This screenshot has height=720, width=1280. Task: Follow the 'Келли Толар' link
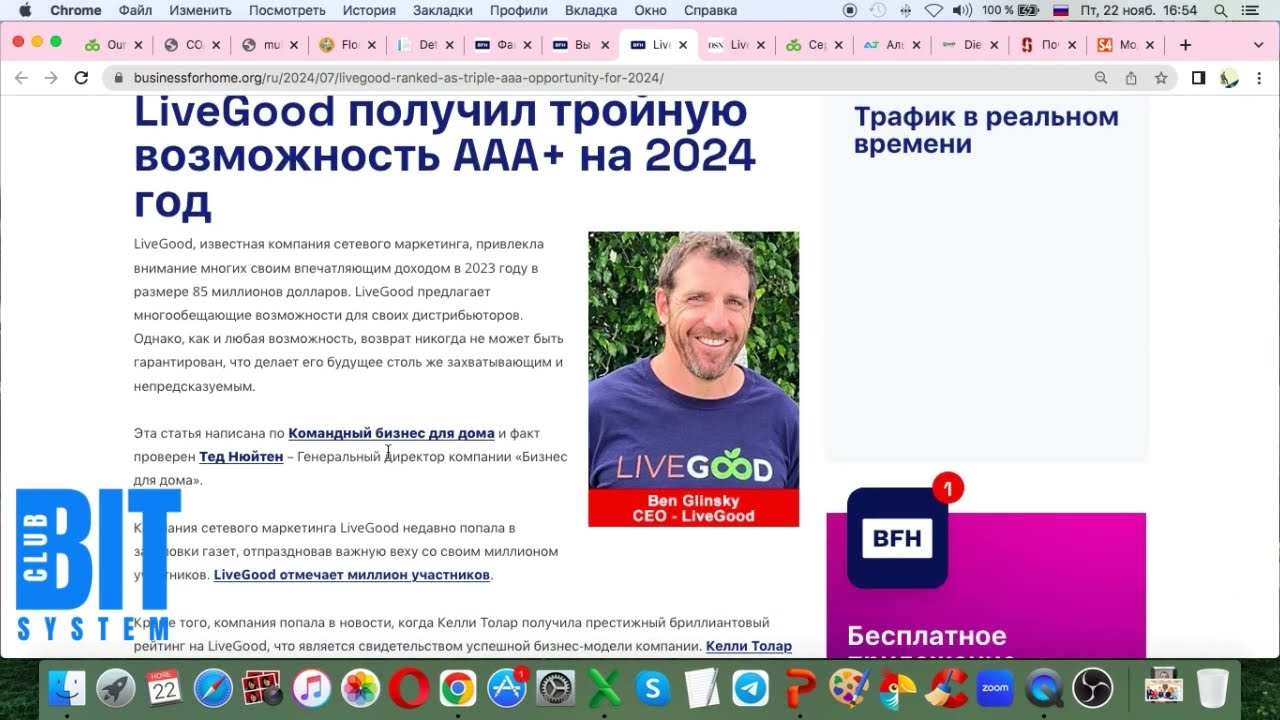point(748,646)
